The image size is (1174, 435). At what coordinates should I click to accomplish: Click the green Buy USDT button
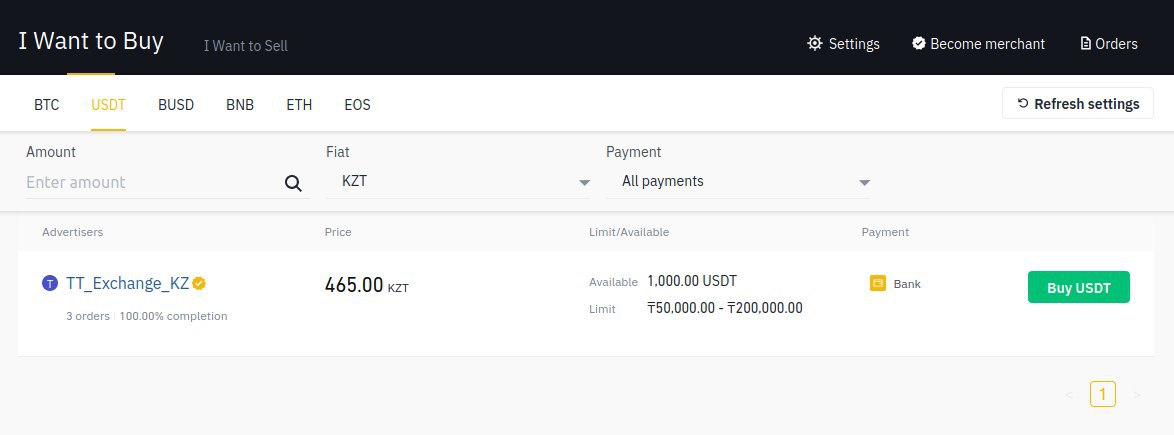[1078, 288]
